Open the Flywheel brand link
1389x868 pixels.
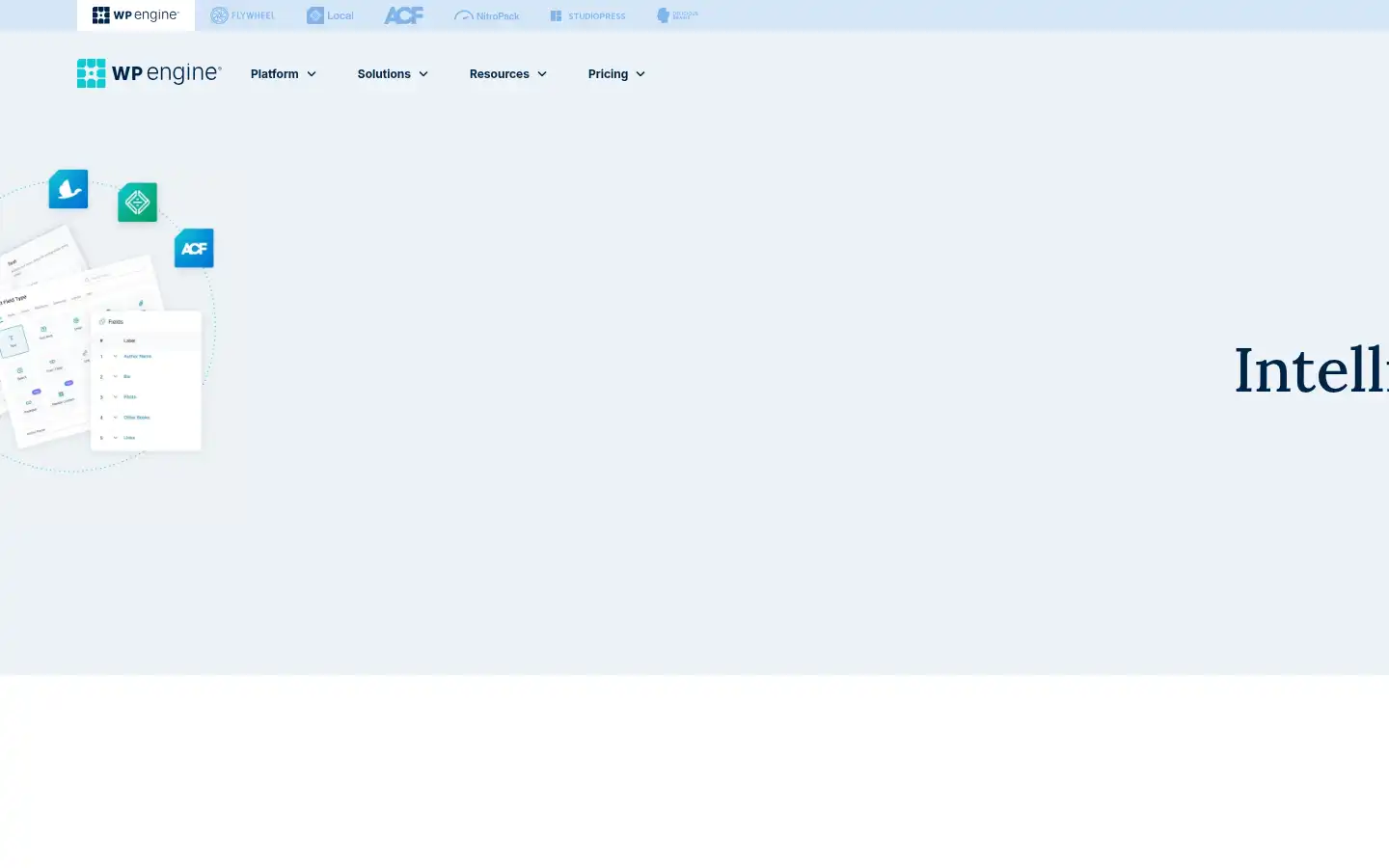pyautogui.click(x=243, y=15)
